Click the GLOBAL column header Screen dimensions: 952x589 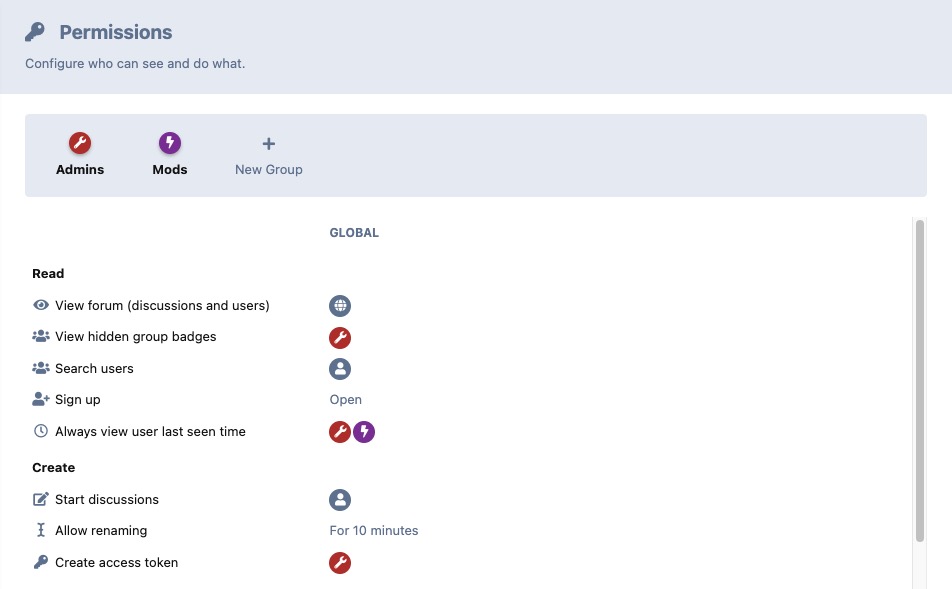(354, 232)
